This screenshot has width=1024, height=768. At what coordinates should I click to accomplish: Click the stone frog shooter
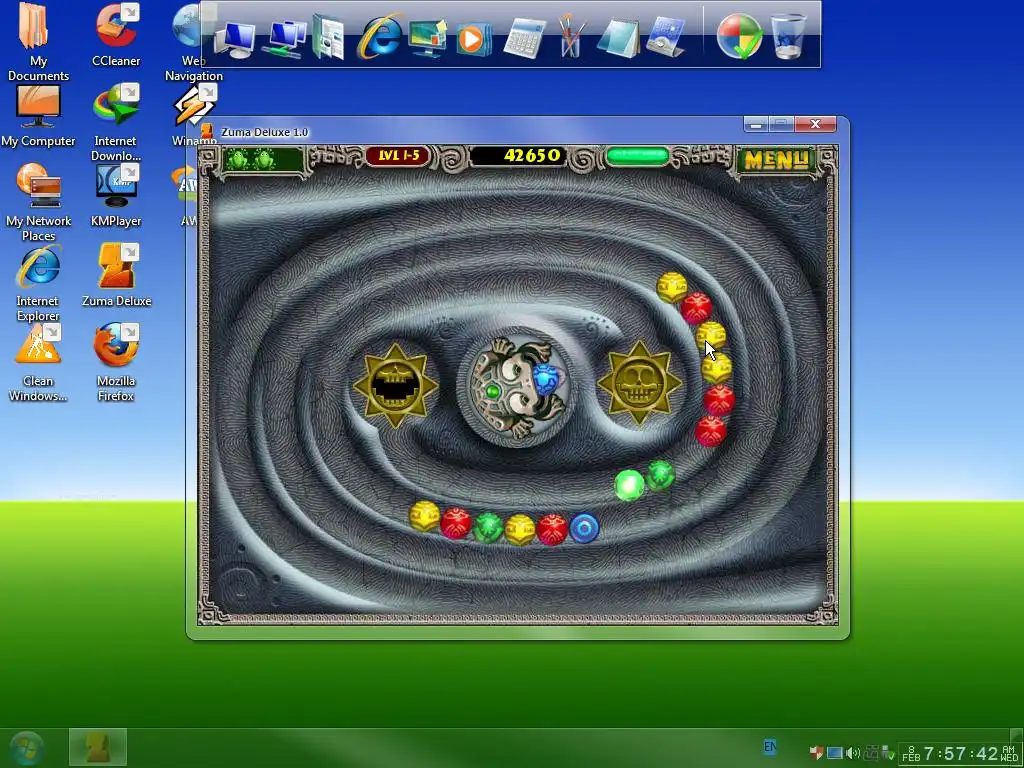[x=520, y=387]
